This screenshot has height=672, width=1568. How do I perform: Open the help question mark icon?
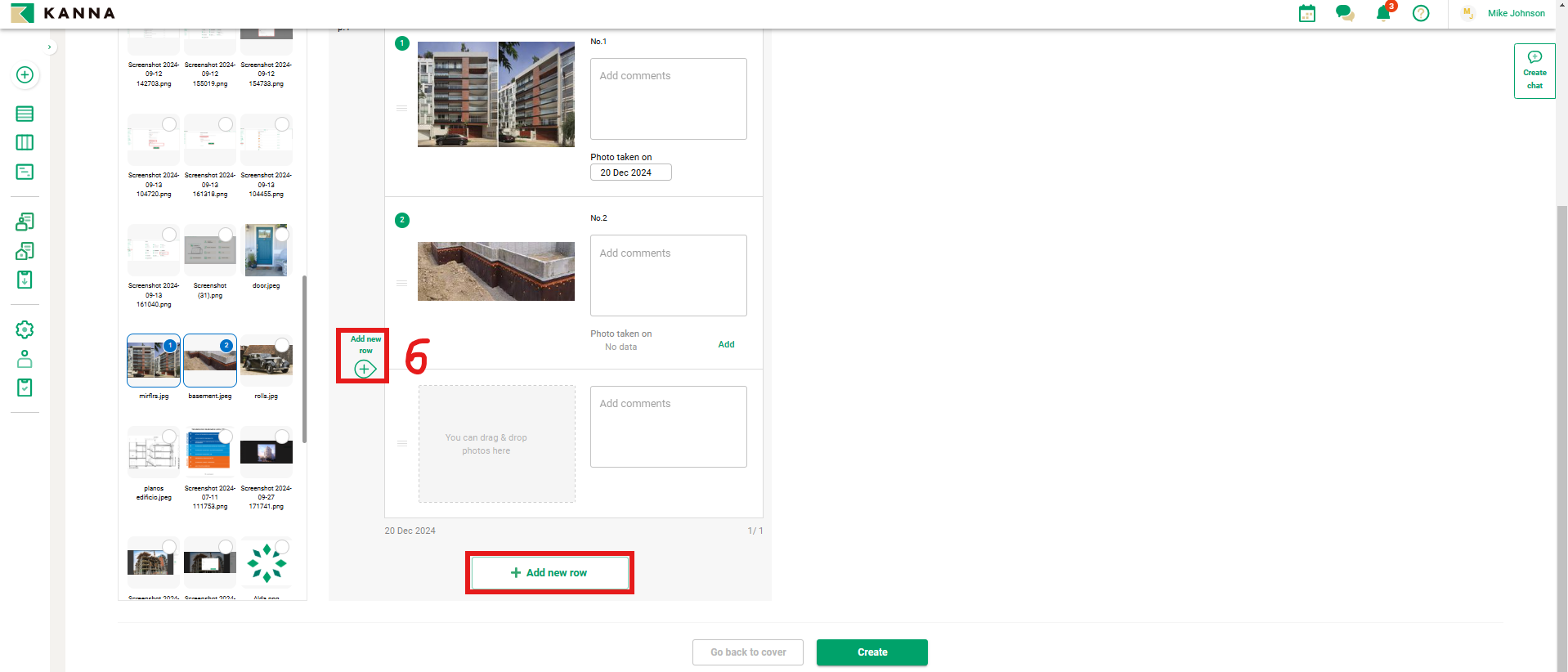click(x=1421, y=13)
